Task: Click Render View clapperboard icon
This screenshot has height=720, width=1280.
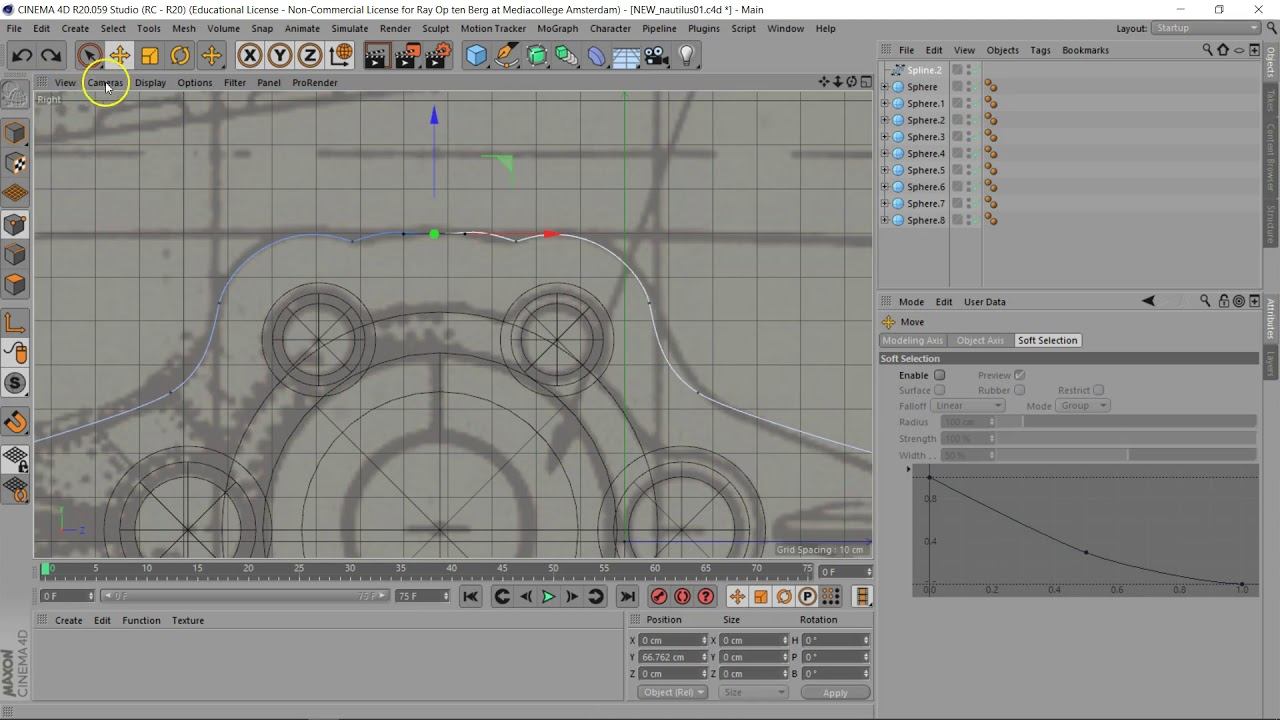Action: (376, 56)
